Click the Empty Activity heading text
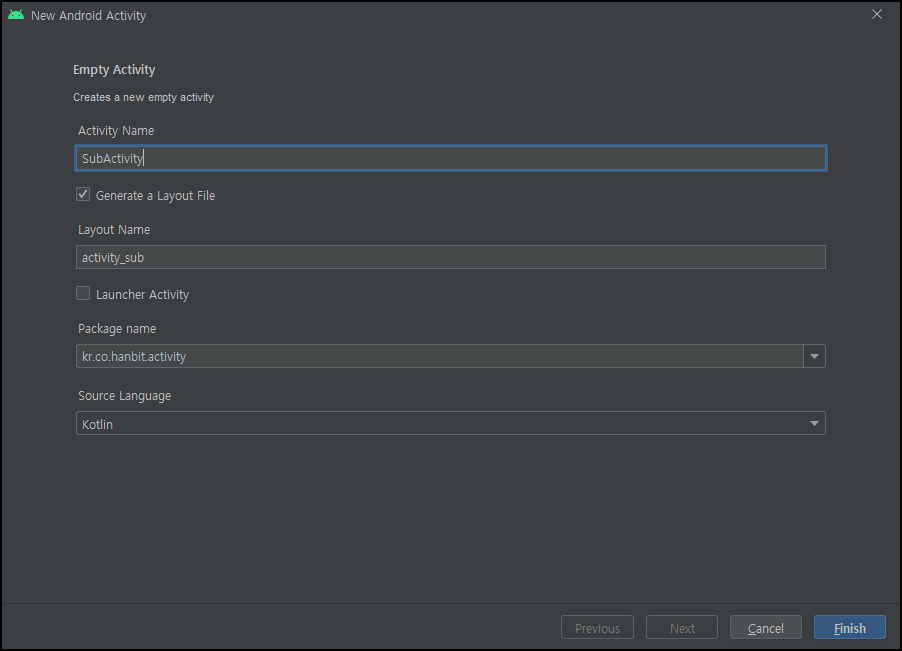This screenshot has height=651, width=902. click(114, 70)
